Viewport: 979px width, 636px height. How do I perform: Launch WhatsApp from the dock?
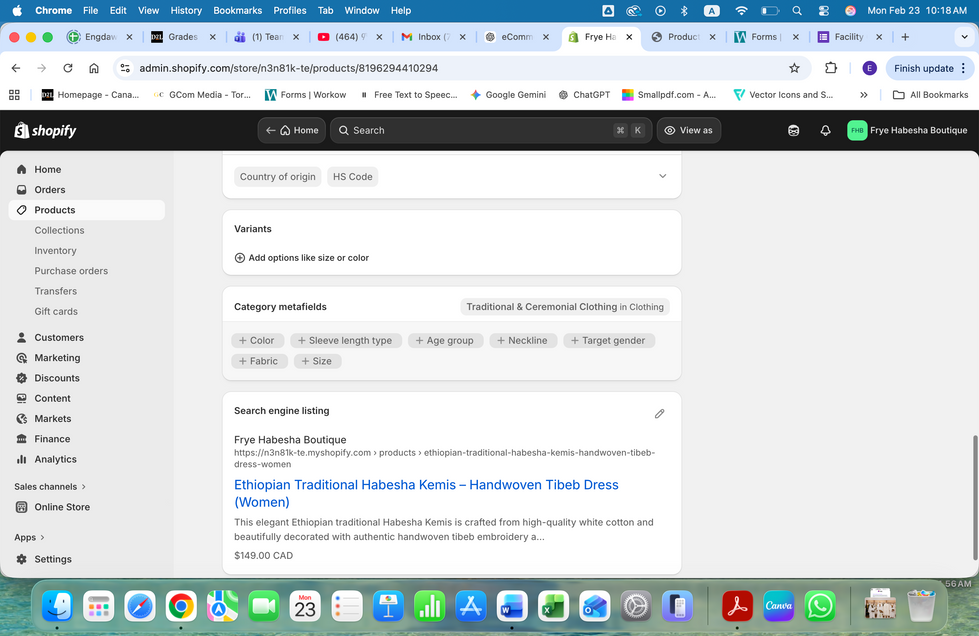(x=820, y=606)
